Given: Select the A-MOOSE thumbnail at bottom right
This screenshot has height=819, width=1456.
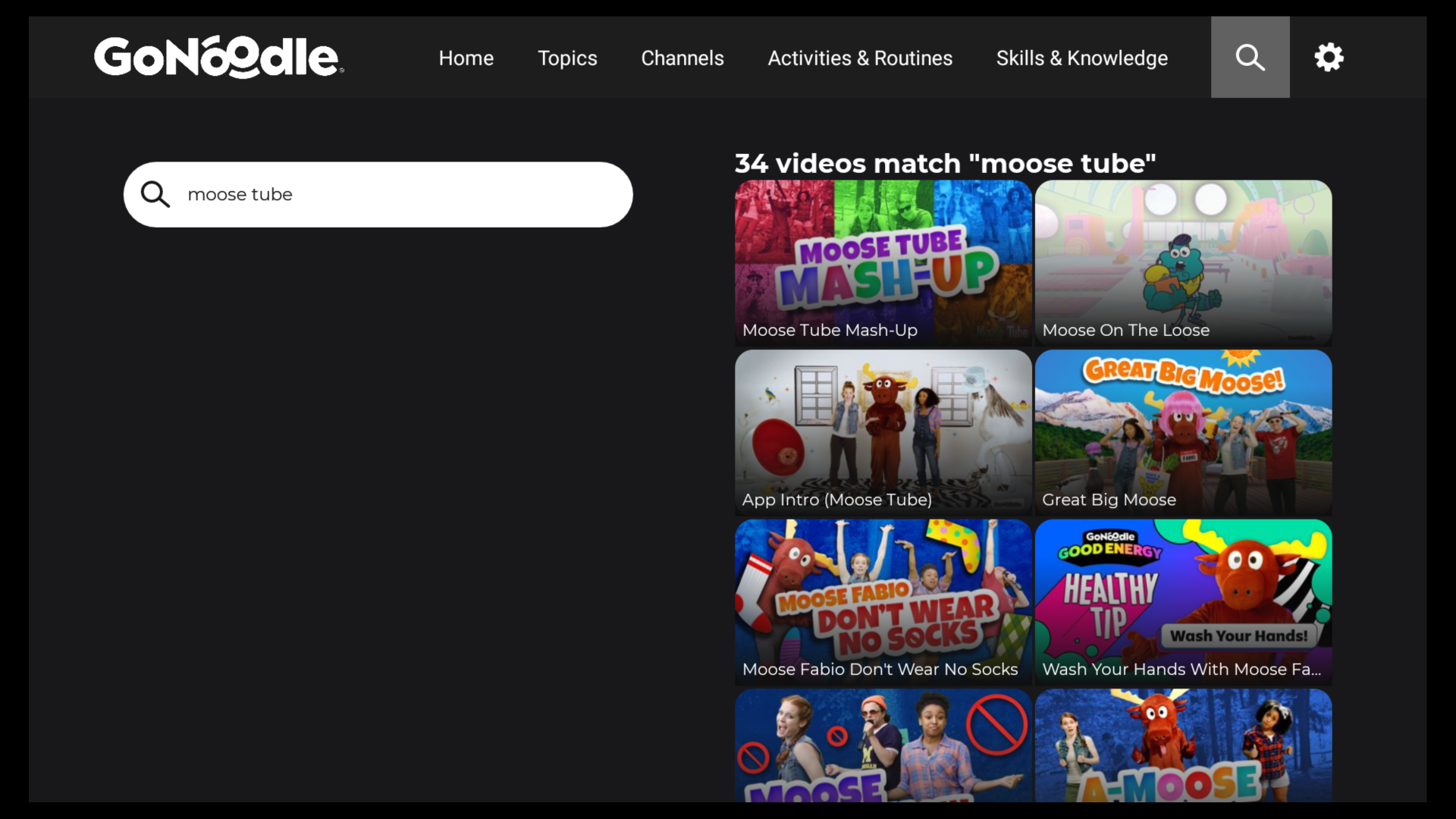Looking at the screenshot, I should tap(1183, 747).
